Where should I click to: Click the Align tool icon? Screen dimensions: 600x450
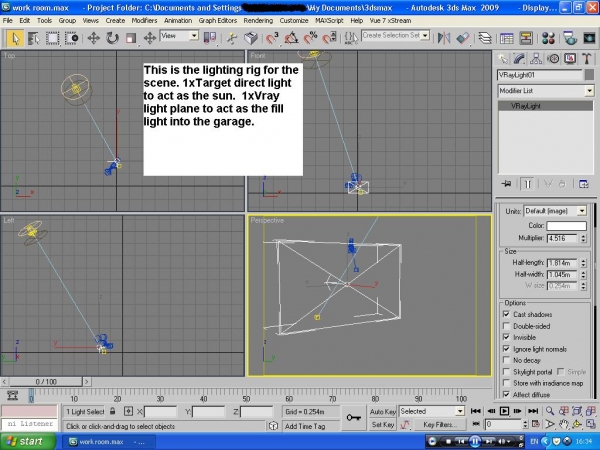coord(463,38)
